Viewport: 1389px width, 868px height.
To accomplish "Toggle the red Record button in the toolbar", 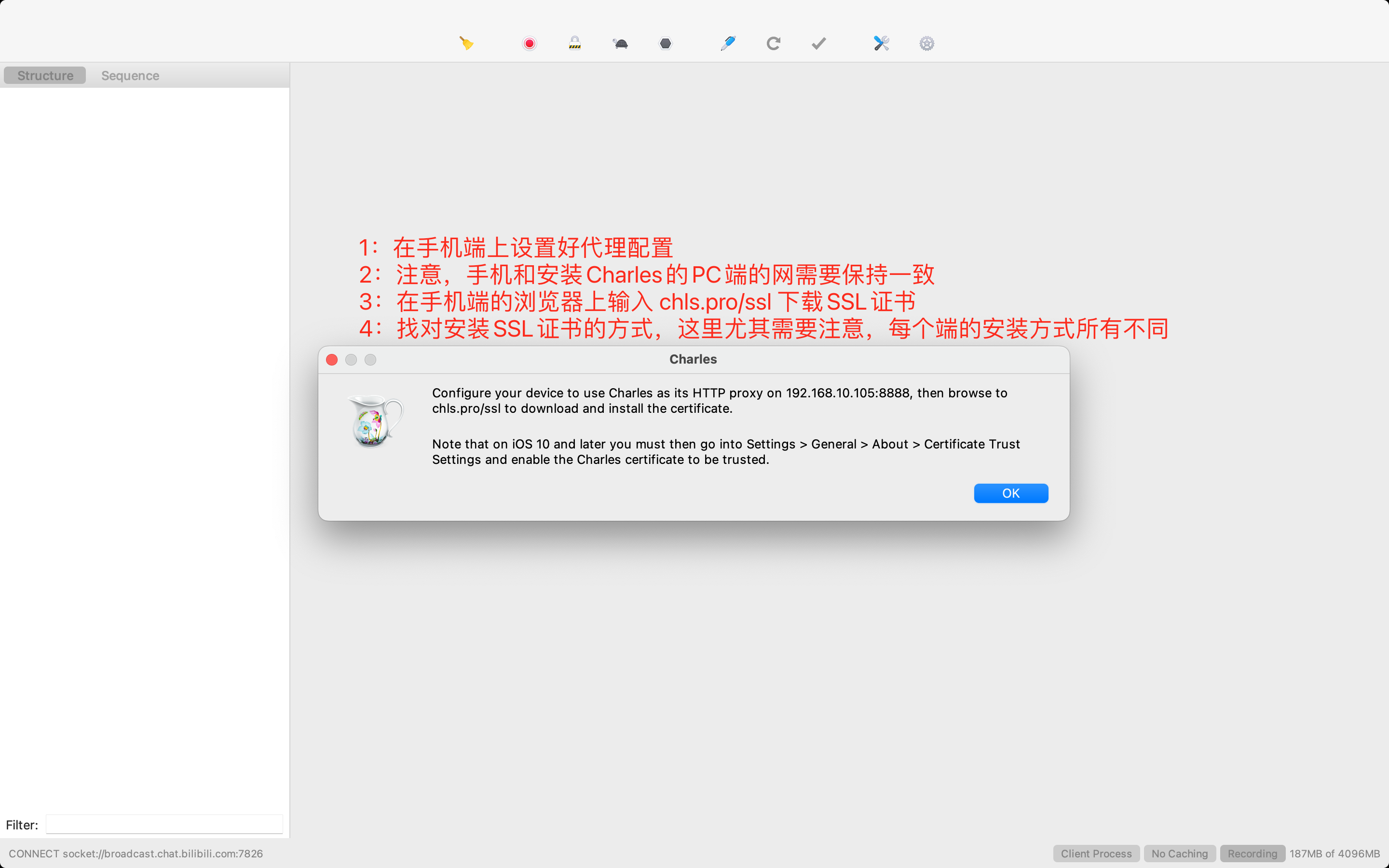I will pyautogui.click(x=529, y=43).
